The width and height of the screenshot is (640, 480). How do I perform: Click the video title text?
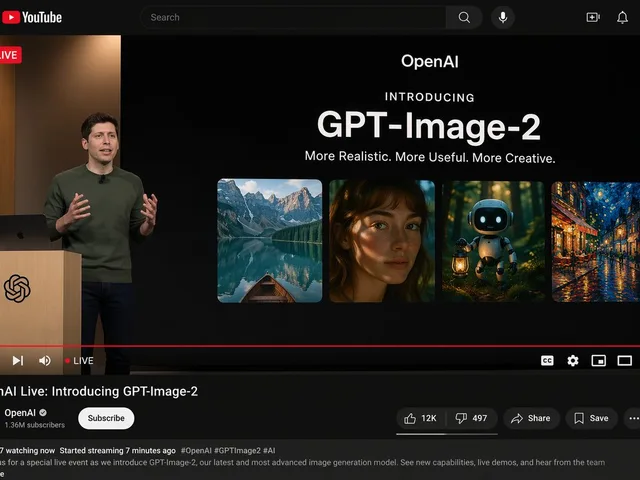click(99, 391)
